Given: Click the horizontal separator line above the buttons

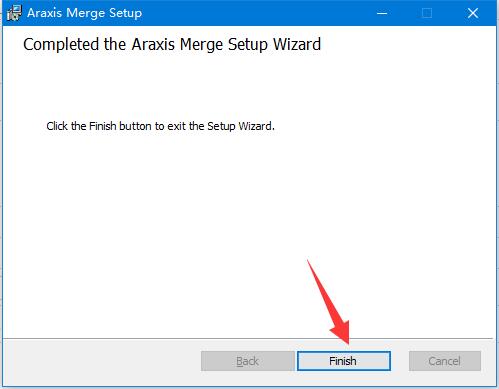Looking at the screenshot, I should pyautogui.click(x=248, y=339).
